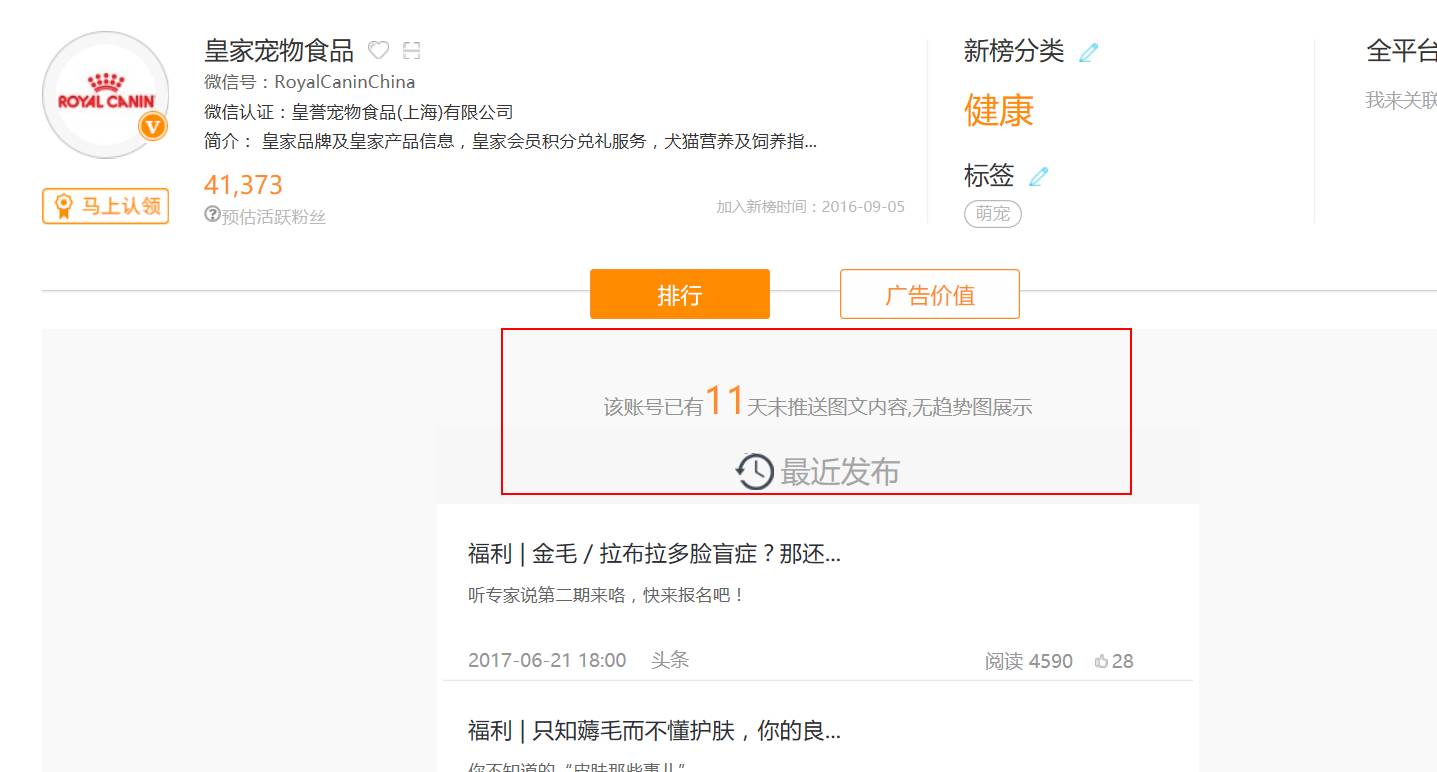Click the verified V badge on the avatar

pyautogui.click(x=152, y=126)
